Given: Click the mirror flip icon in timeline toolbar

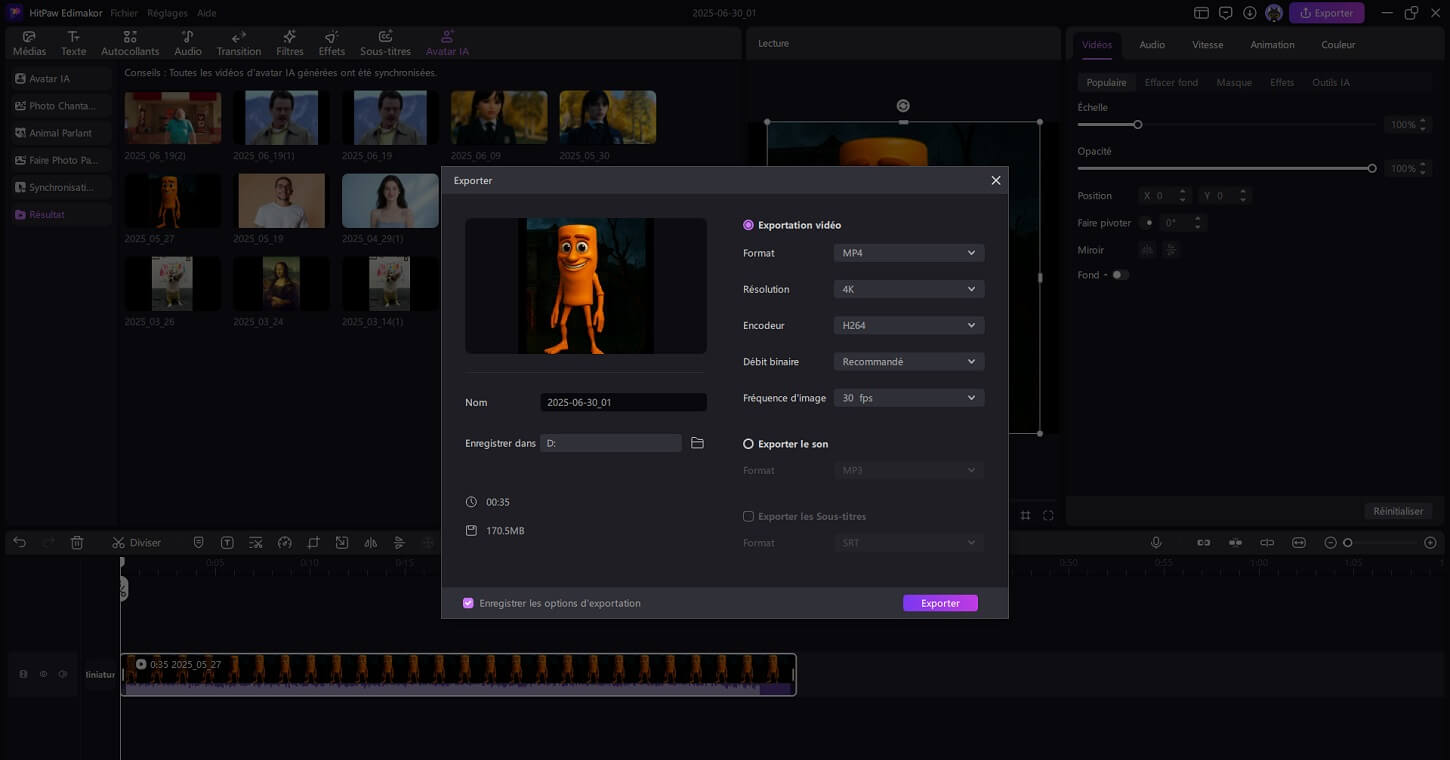Looking at the screenshot, I should pyautogui.click(x=371, y=543).
